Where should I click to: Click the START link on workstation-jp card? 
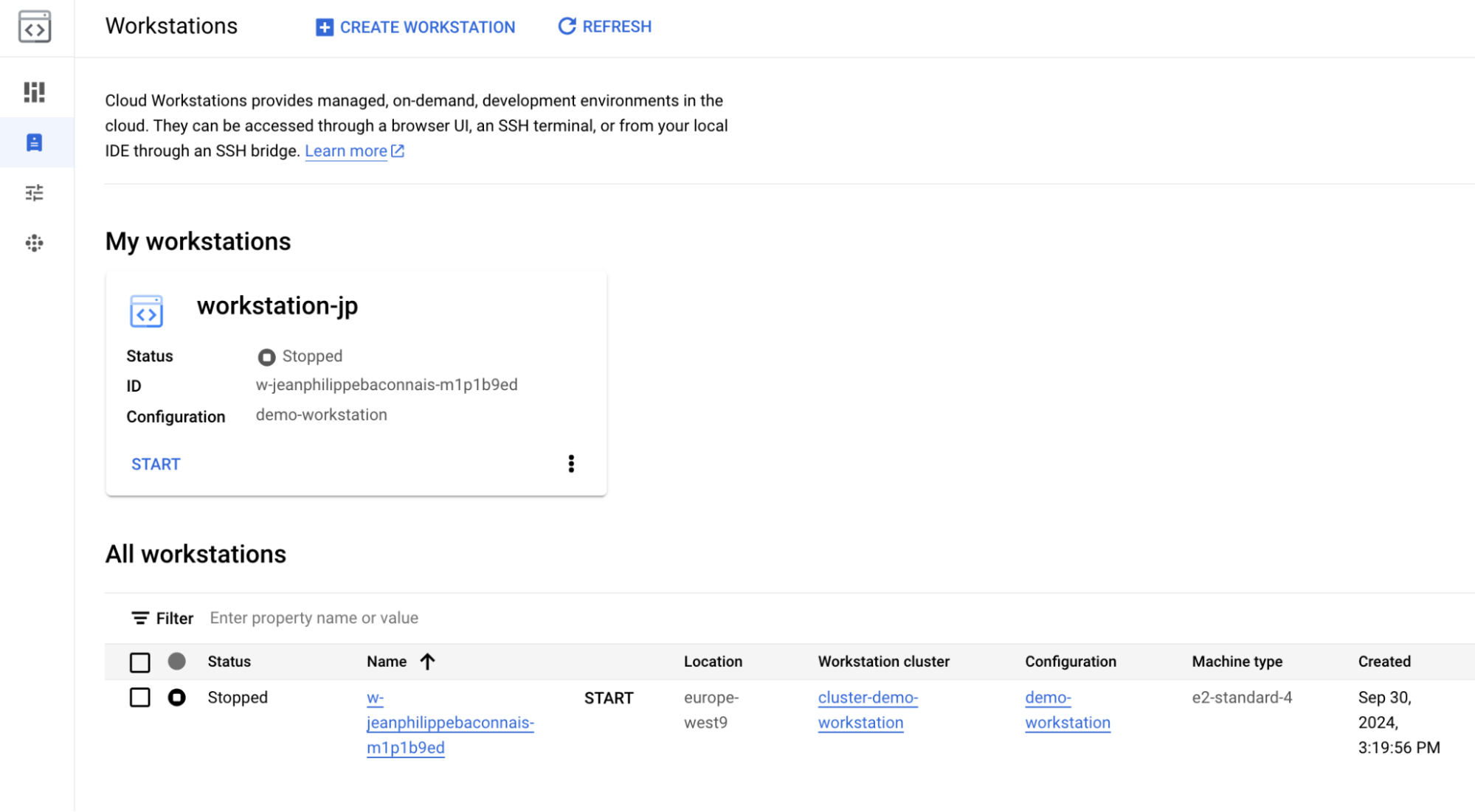(155, 463)
